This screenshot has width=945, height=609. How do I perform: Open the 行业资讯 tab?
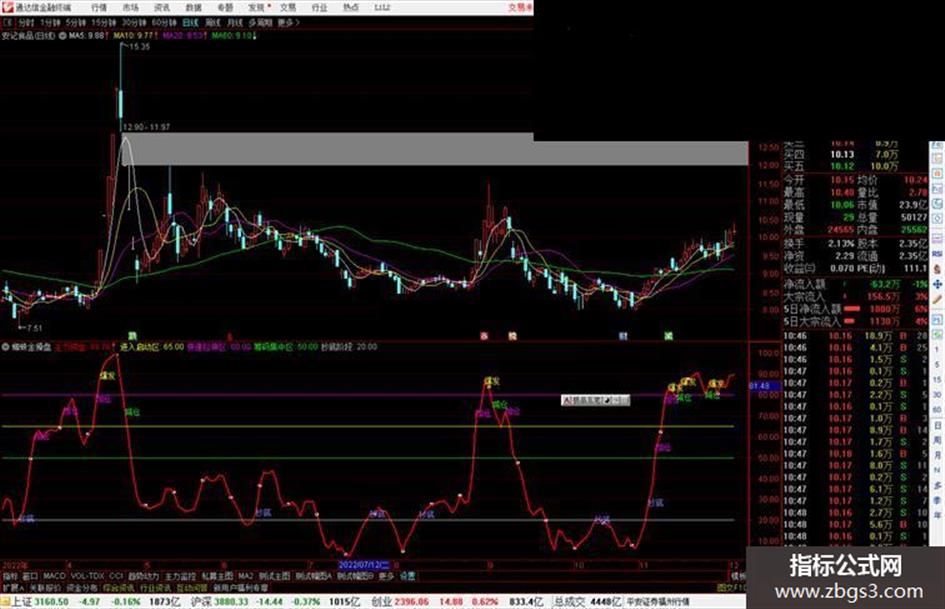[155, 587]
